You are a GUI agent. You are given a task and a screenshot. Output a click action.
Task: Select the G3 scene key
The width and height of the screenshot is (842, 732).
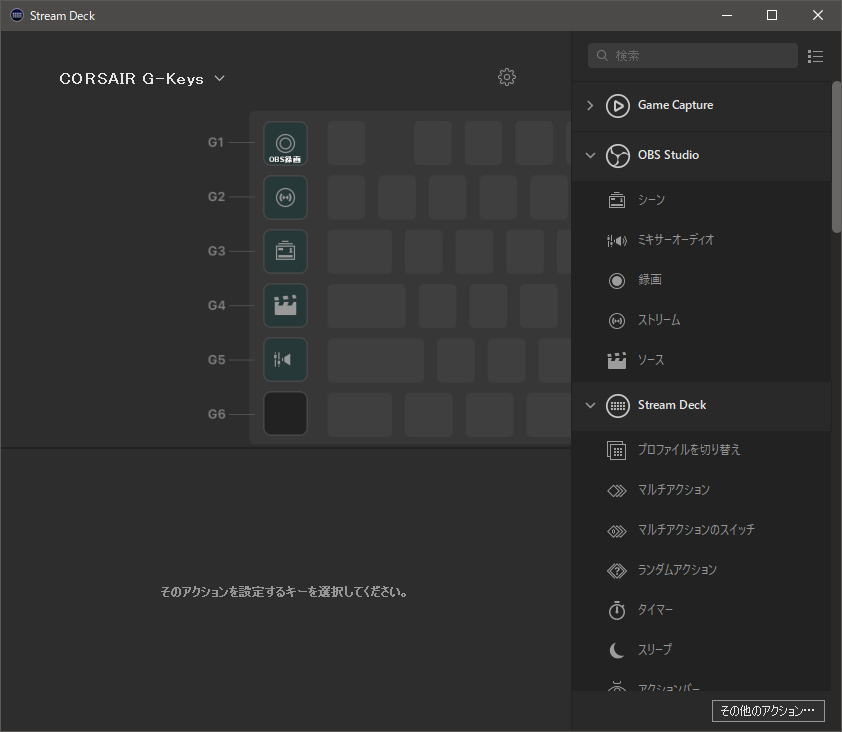point(285,251)
